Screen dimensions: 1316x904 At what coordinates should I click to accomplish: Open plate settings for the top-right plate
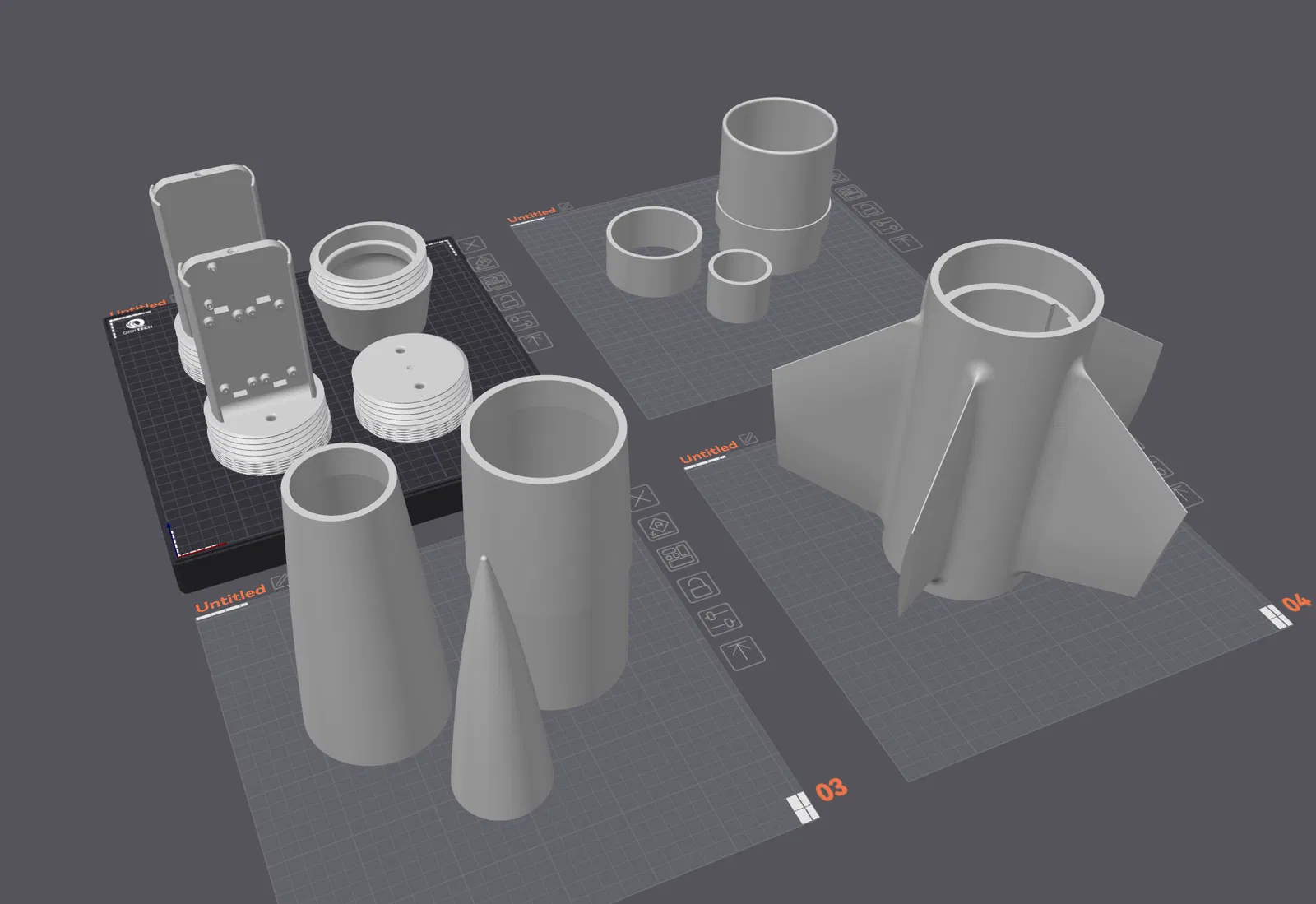(x=887, y=225)
